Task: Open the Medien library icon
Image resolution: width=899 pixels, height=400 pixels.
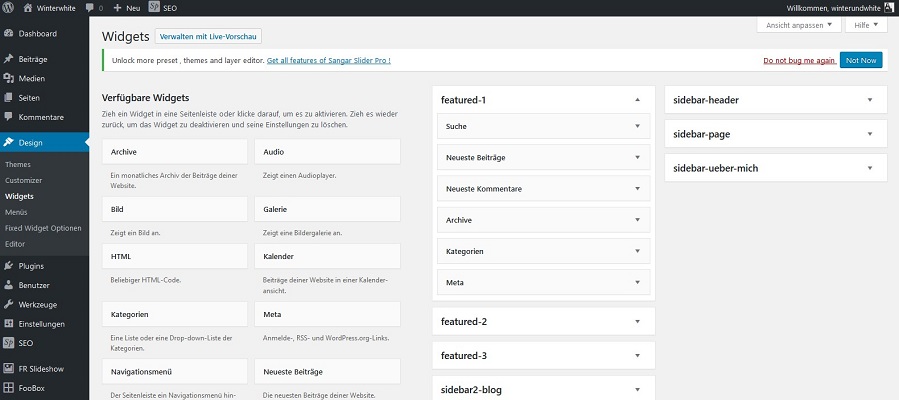Action: coord(9,79)
